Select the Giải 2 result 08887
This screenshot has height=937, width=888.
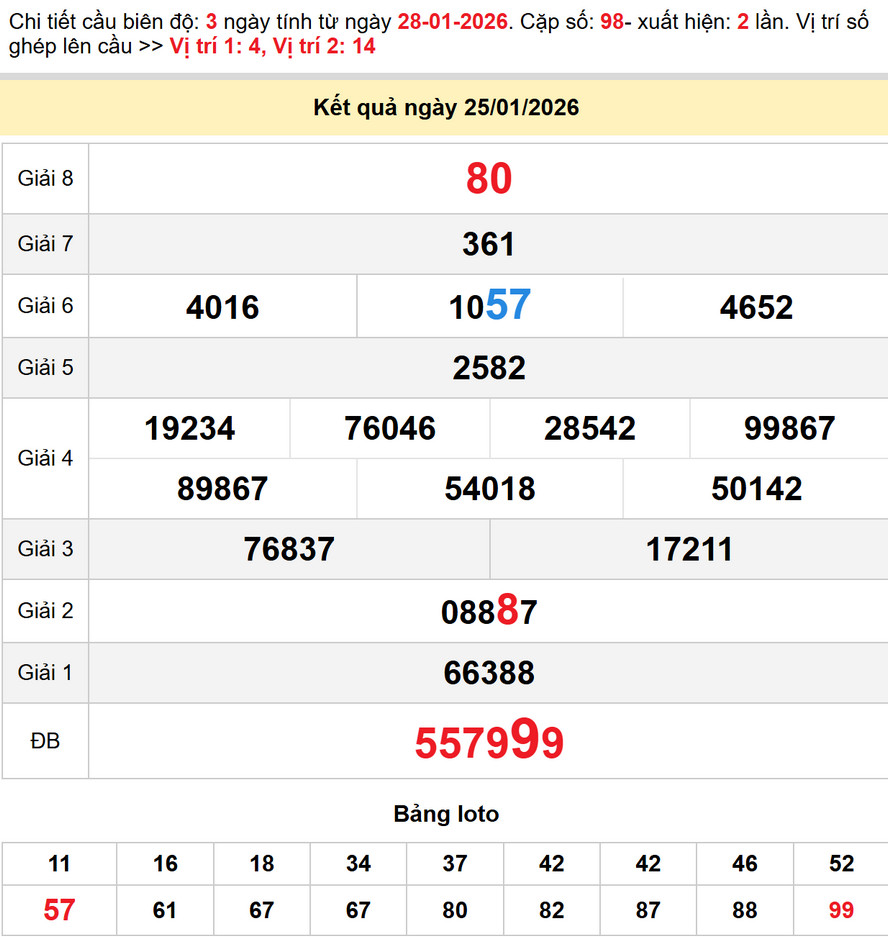pyautogui.click(x=488, y=611)
